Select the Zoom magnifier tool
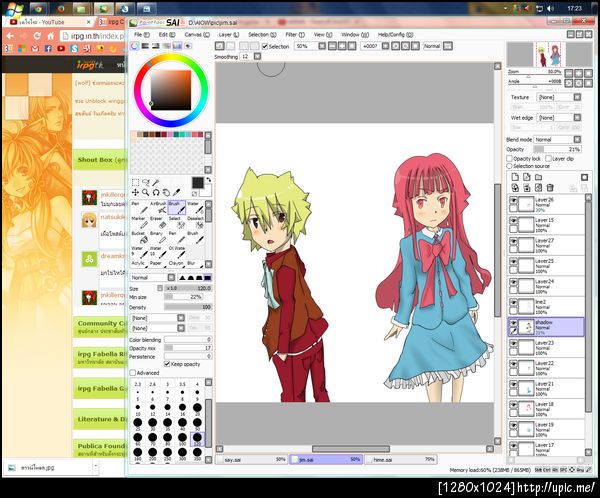The image size is (600, 498). [x=146, y=192]
